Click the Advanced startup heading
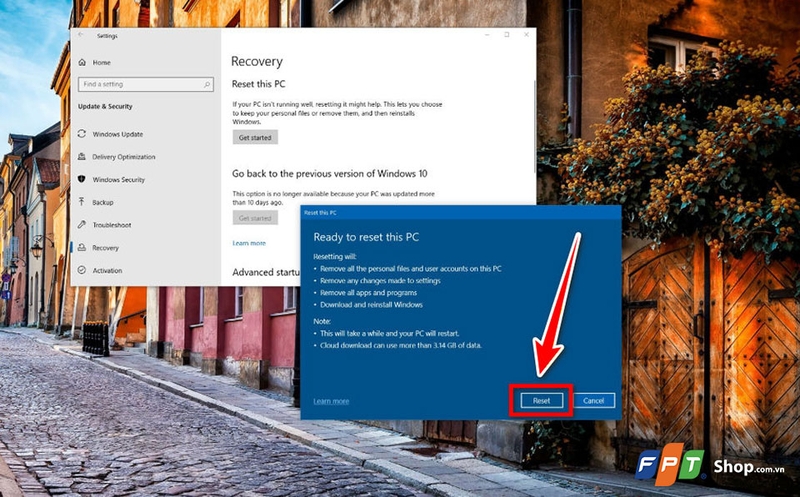 266,272
